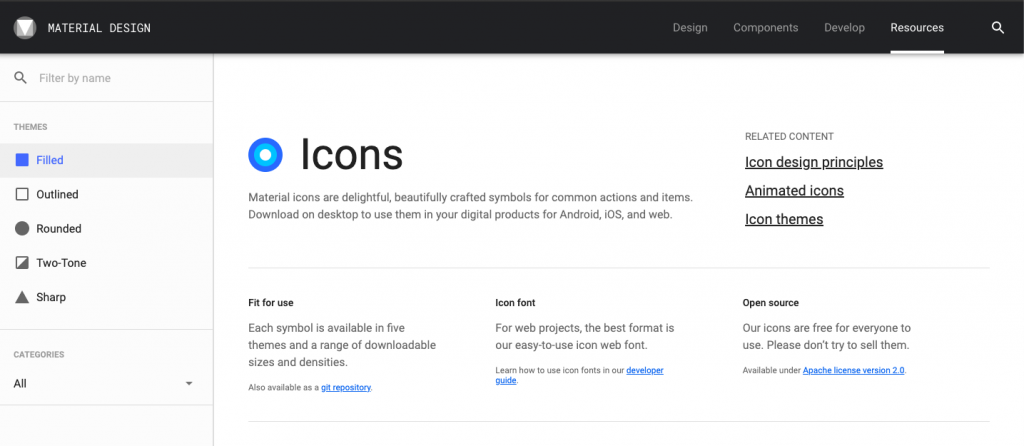This screenshot has width=1024, height=446.
Task: Click the sidebar filter magnifier icon
Action: coord(21,78)
